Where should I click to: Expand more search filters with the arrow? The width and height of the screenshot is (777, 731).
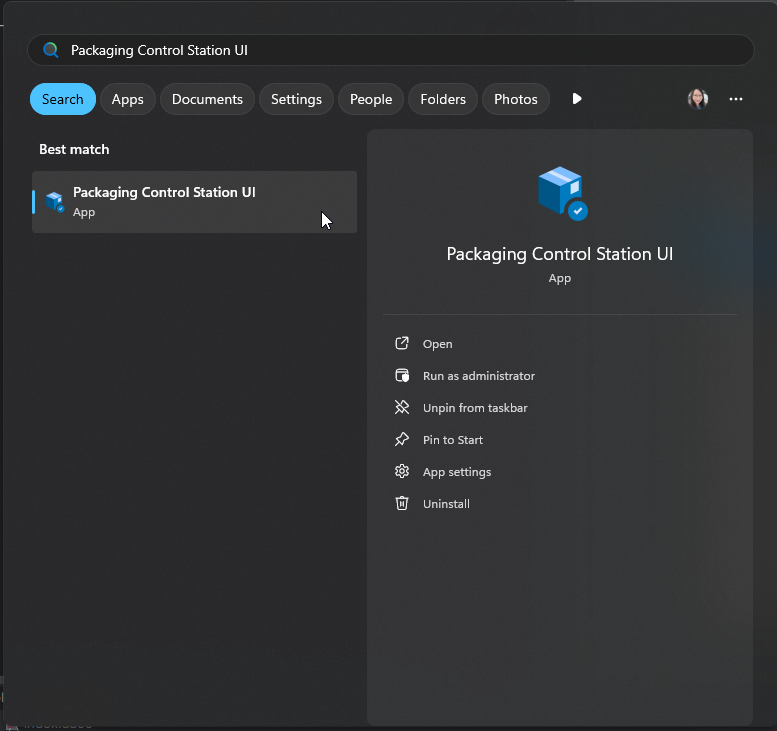click(x=577, y=99)
